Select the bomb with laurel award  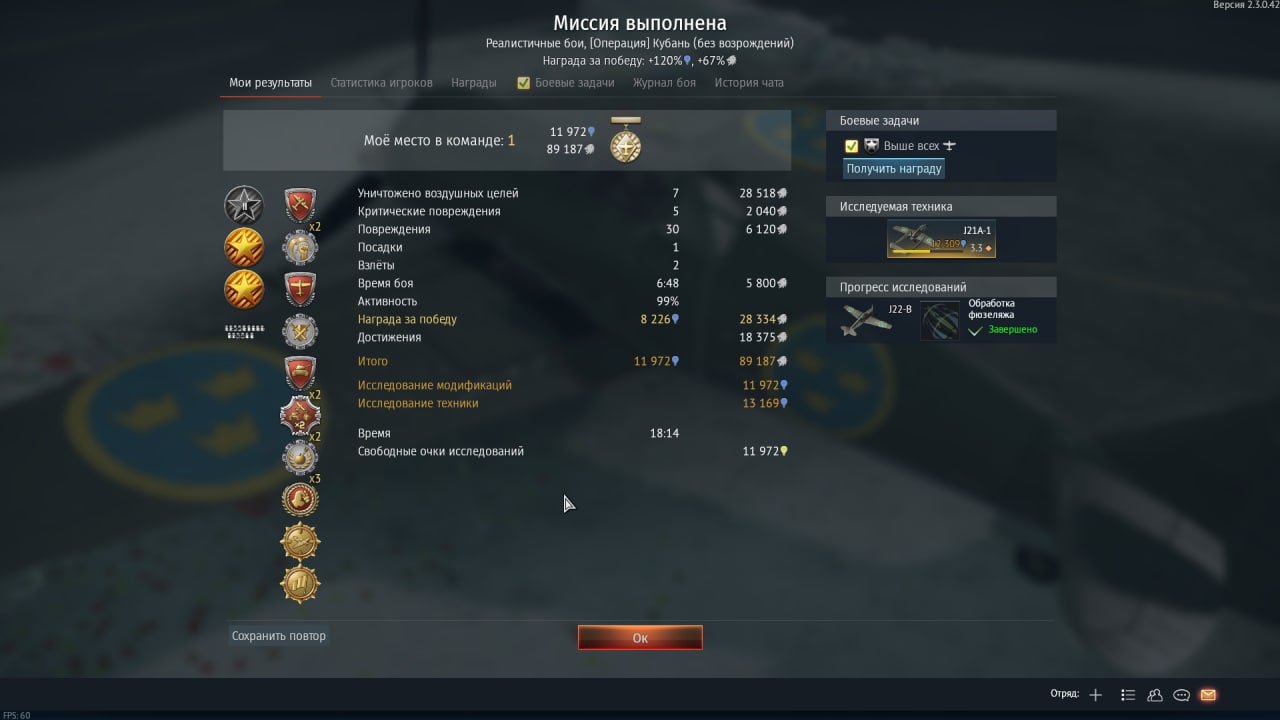point(300,457)
